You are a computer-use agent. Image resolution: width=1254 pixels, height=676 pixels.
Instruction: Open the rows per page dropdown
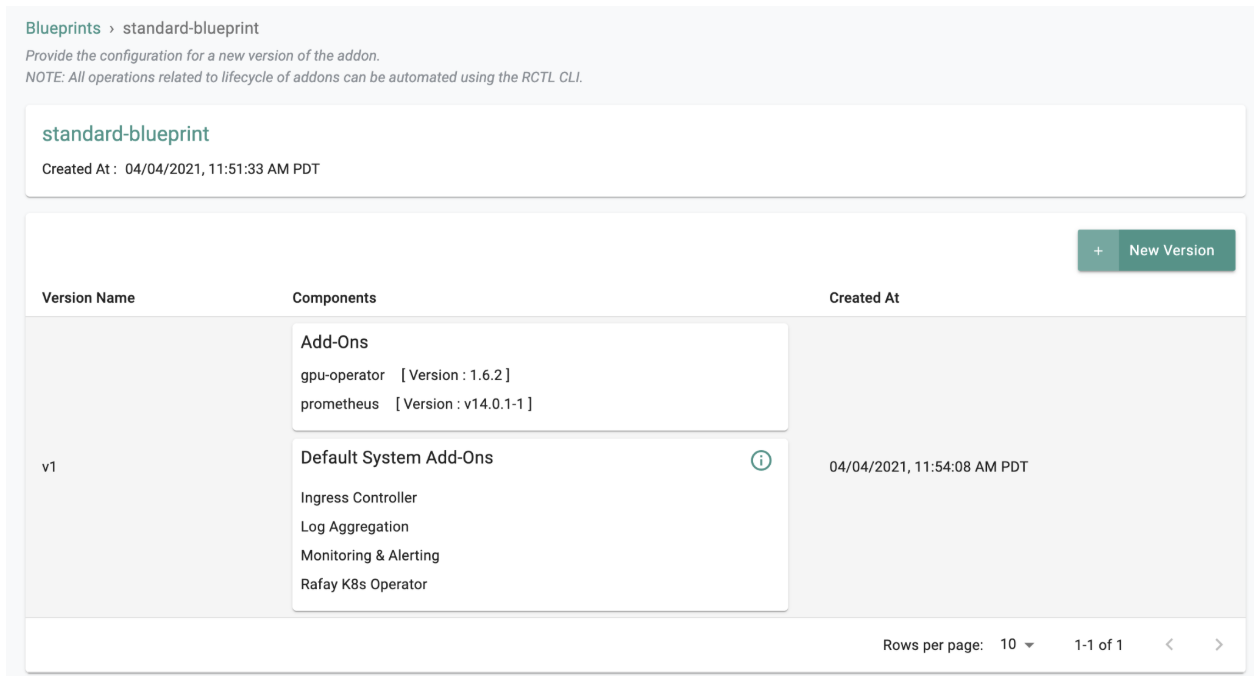click(1016, 645)
